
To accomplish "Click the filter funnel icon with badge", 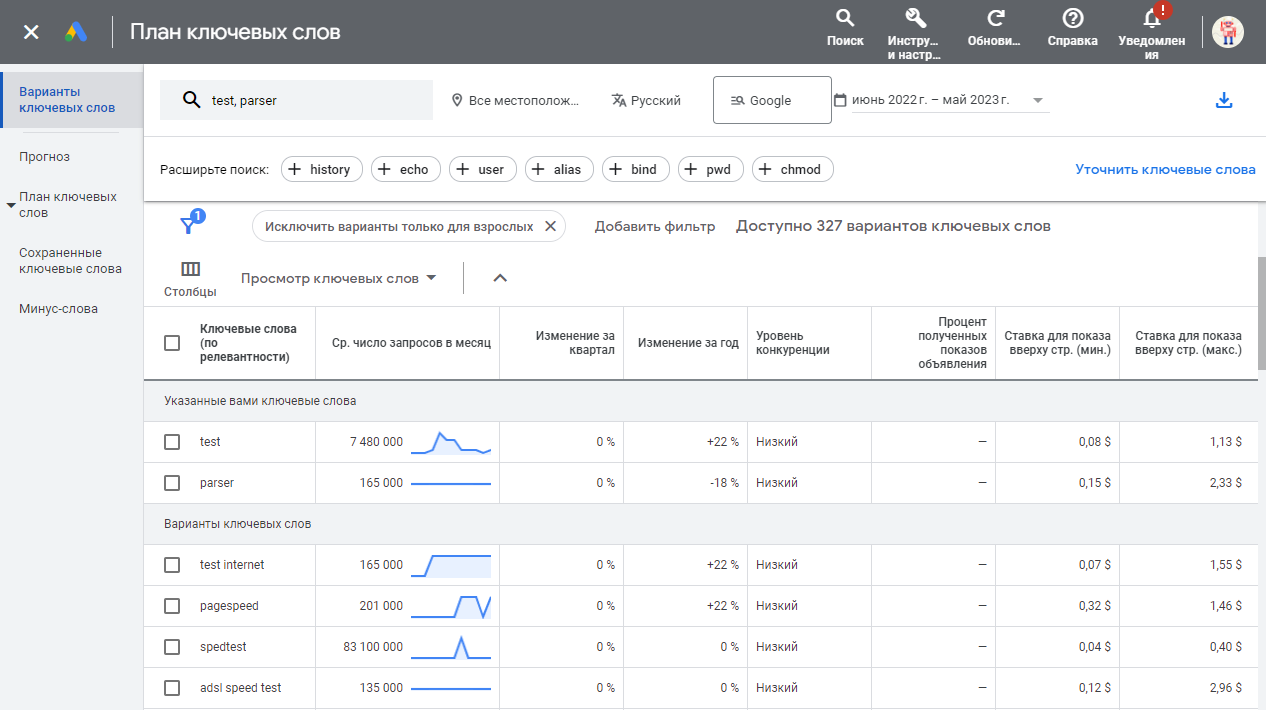I will click(x=189, y=223).
